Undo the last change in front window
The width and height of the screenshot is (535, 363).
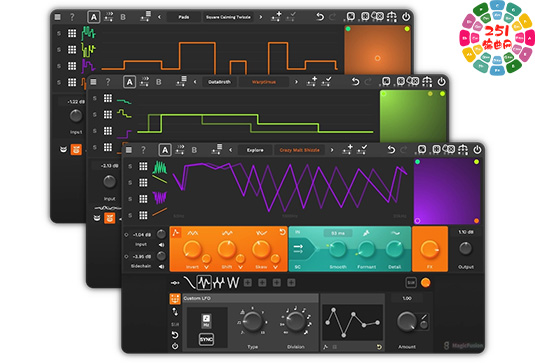391,150
